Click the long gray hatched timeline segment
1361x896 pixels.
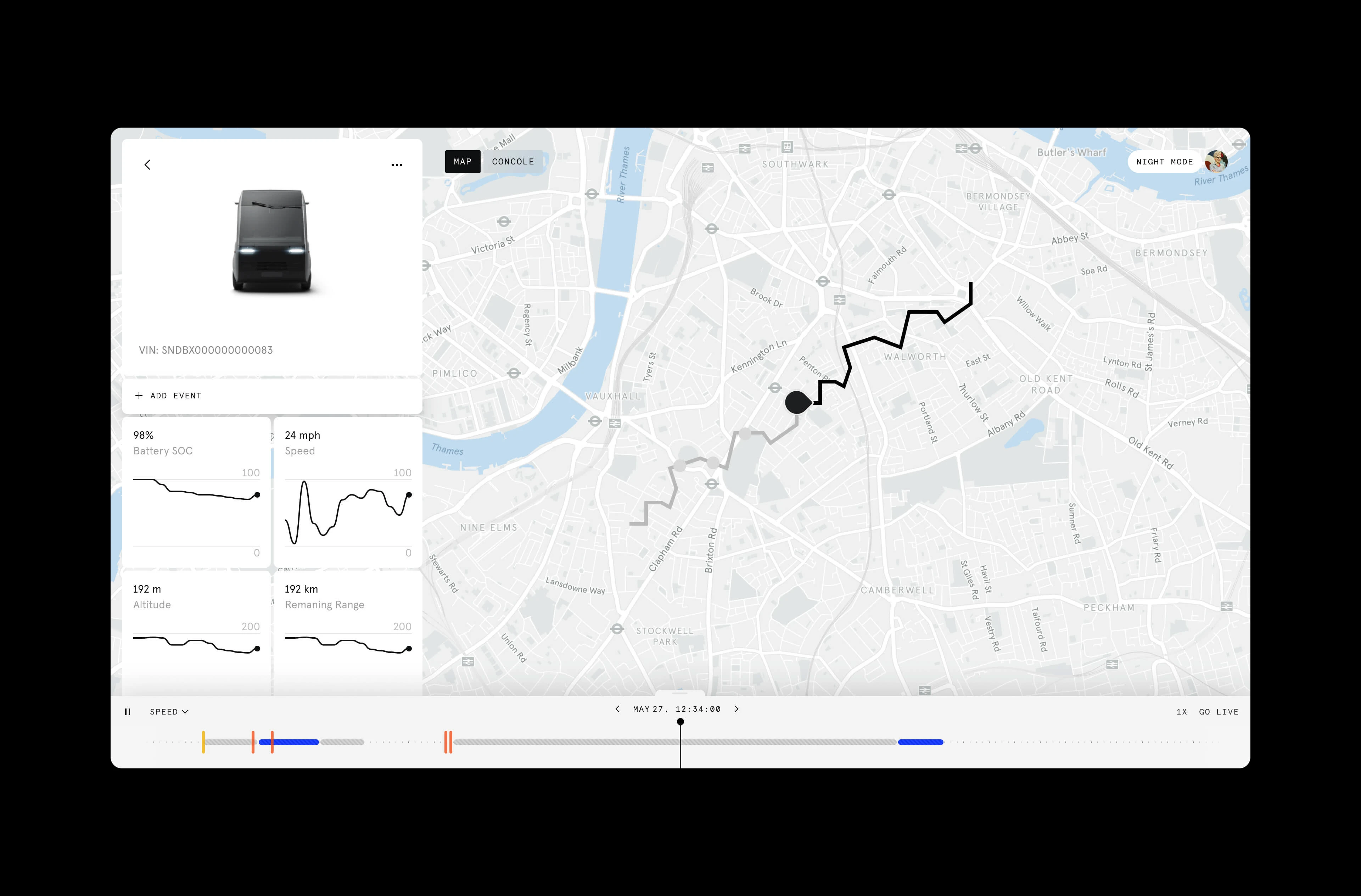(675, 742)
